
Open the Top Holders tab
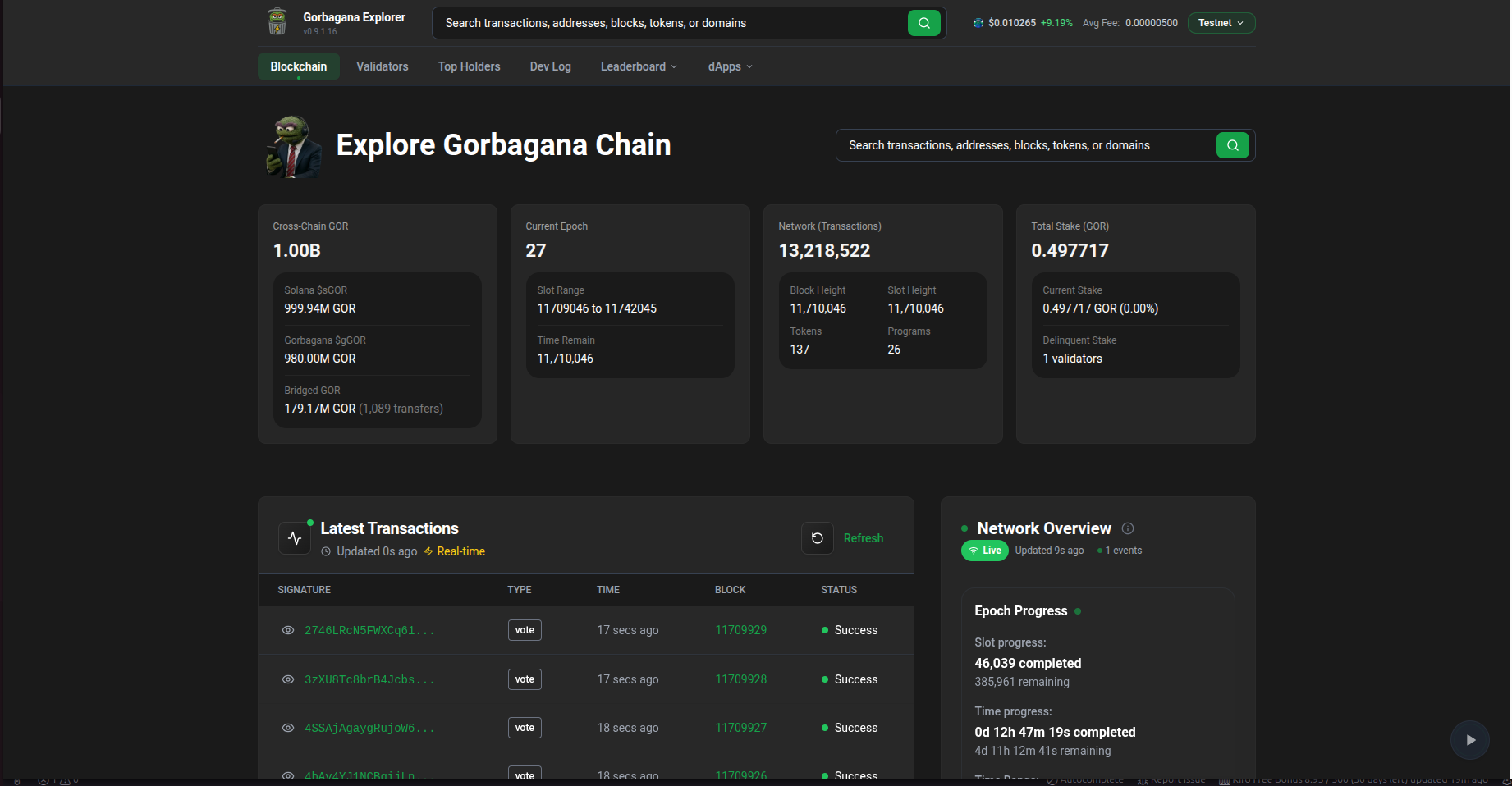[x=469, y=66]
